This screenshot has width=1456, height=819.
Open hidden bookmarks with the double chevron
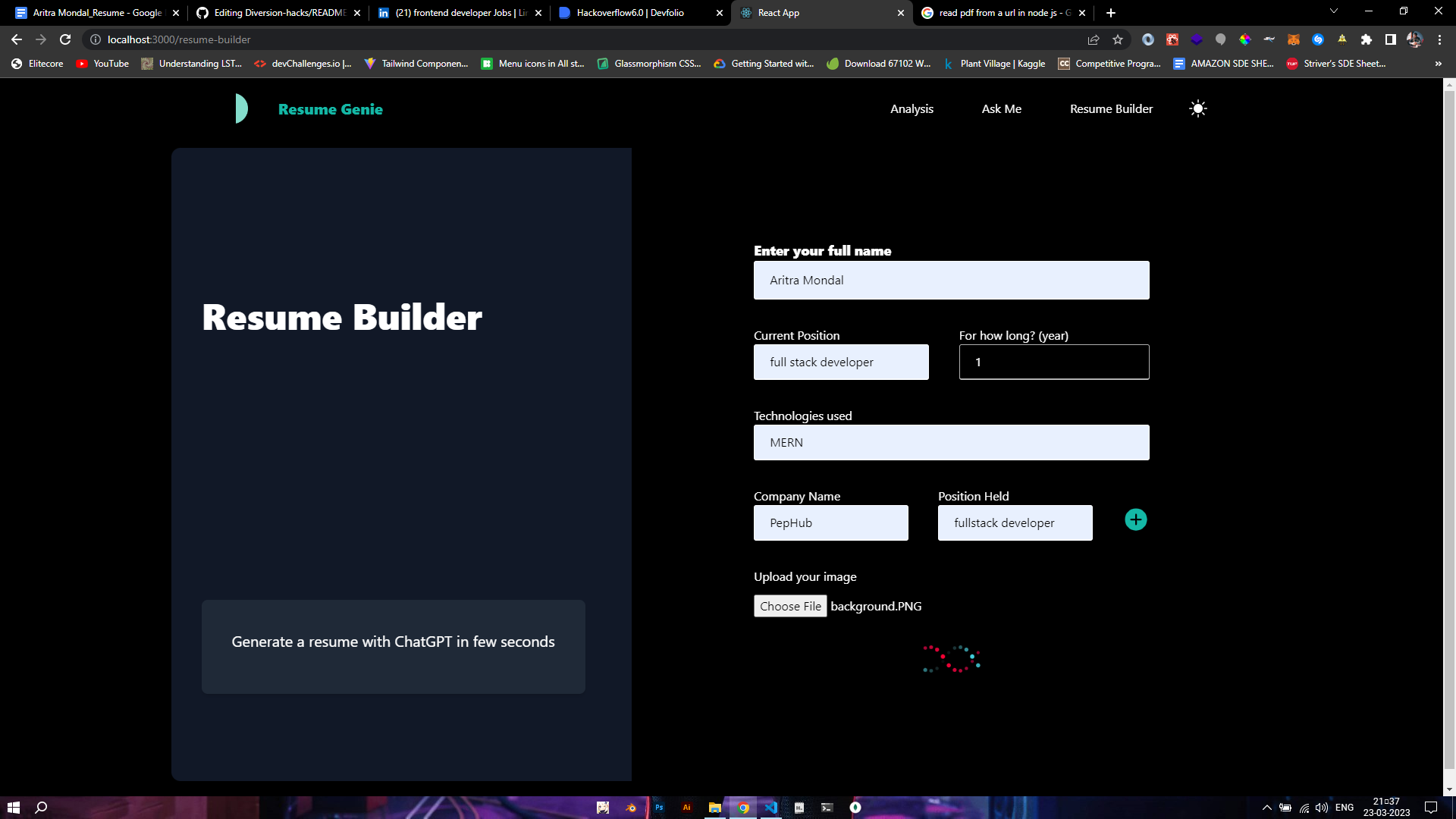1438,64
